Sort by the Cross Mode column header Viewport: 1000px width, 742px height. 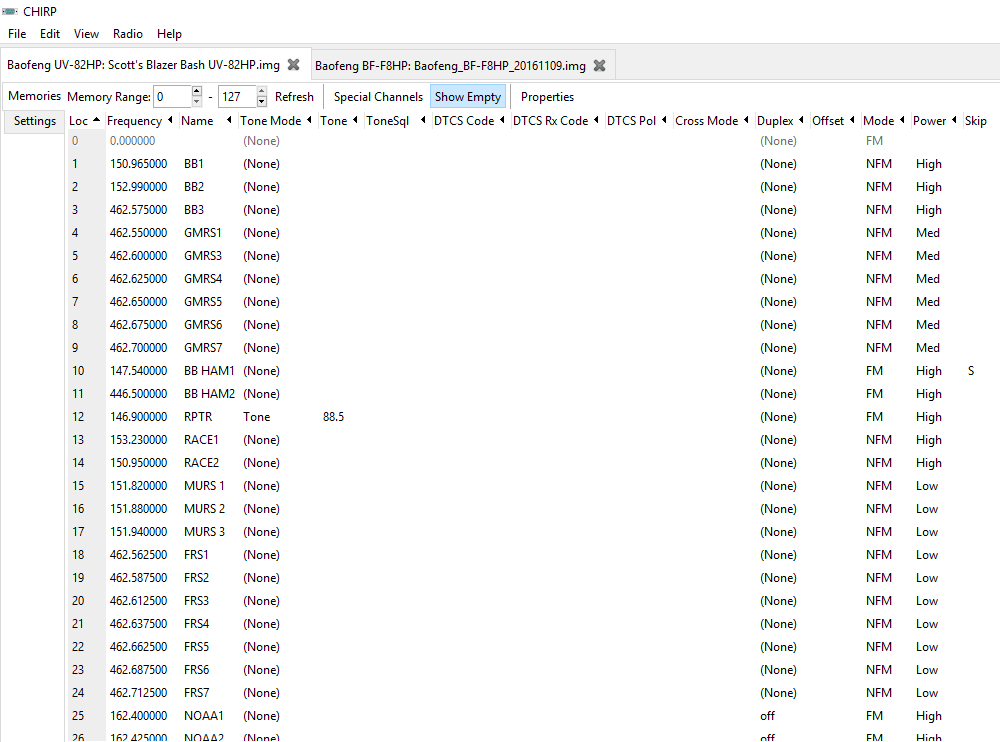click(x=712, y=121)
